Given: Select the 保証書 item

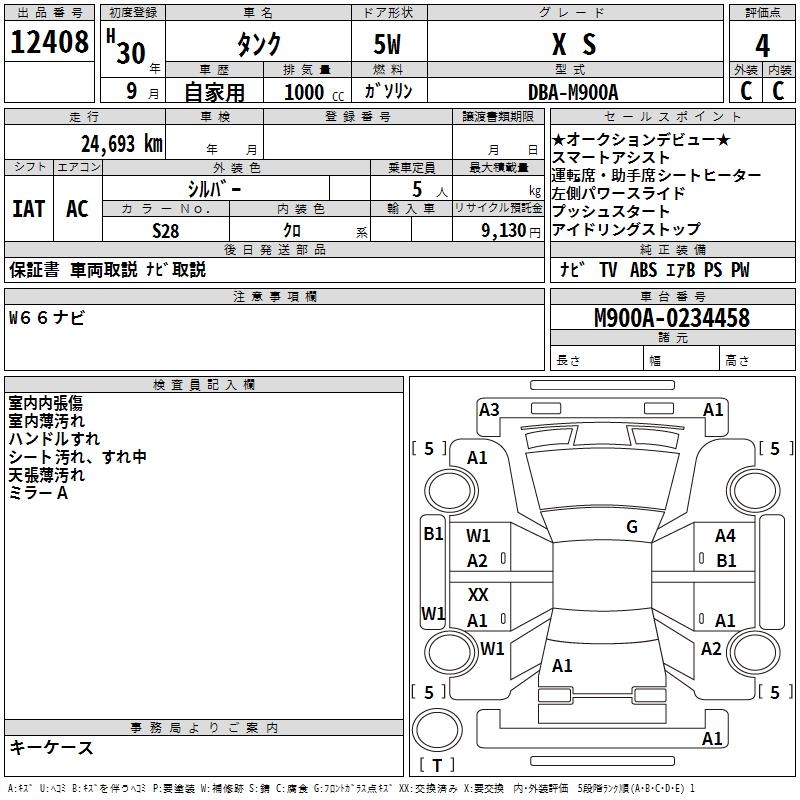Looking at the screenshot, I should 34,269.
